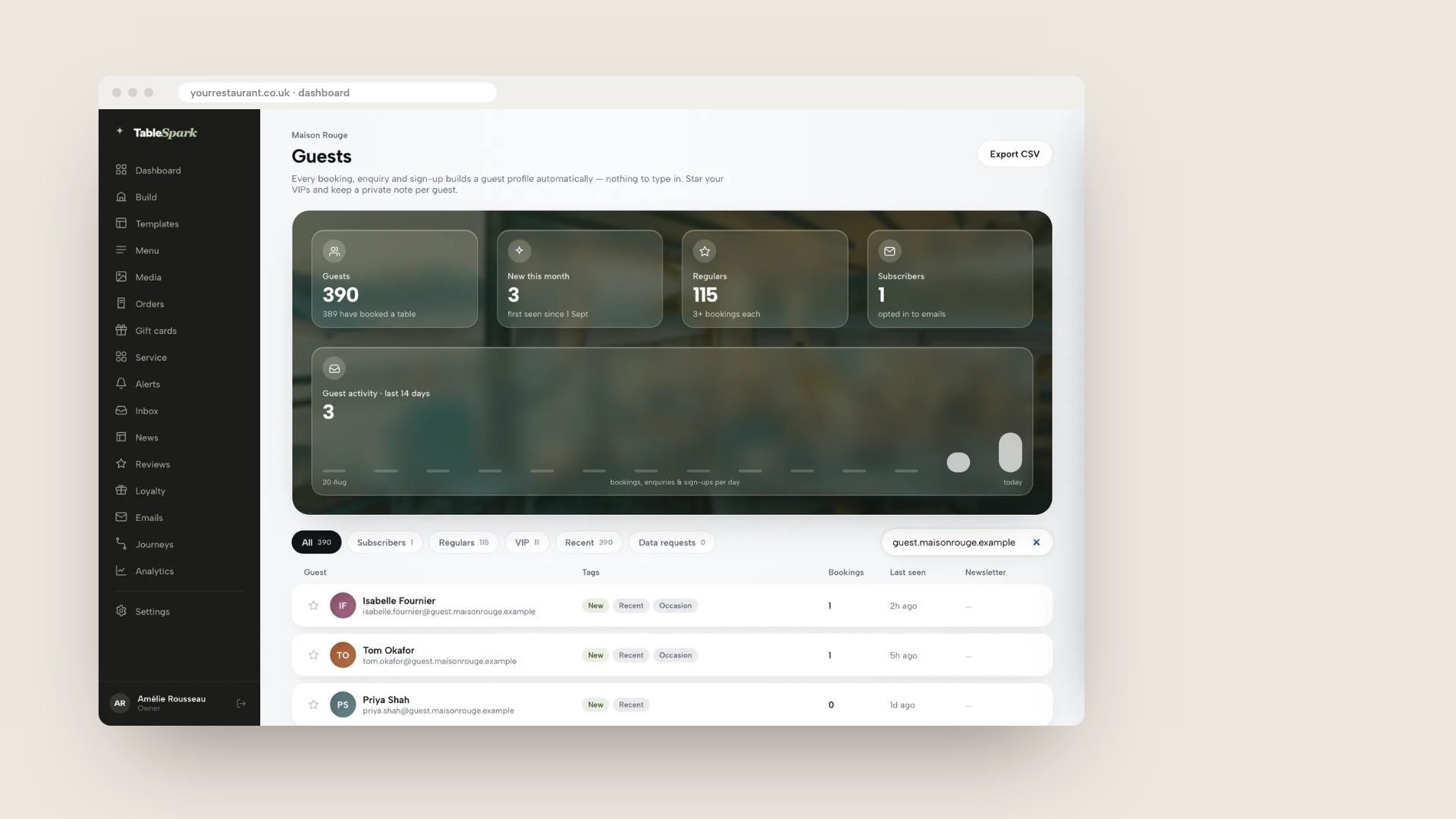Star Priya Shah as VIP
The width and height of the screenshot is (1456, 819).
[x=313, y=704]
